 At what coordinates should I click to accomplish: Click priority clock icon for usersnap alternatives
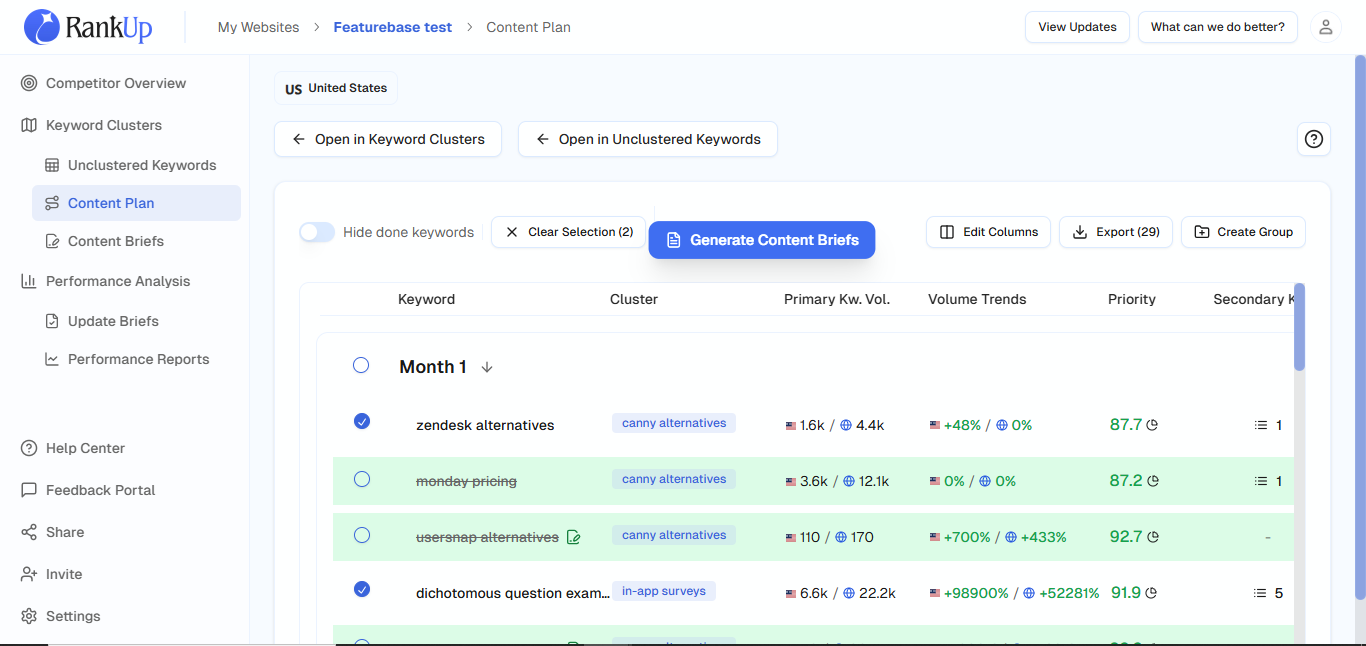(x=1152, y=537)
